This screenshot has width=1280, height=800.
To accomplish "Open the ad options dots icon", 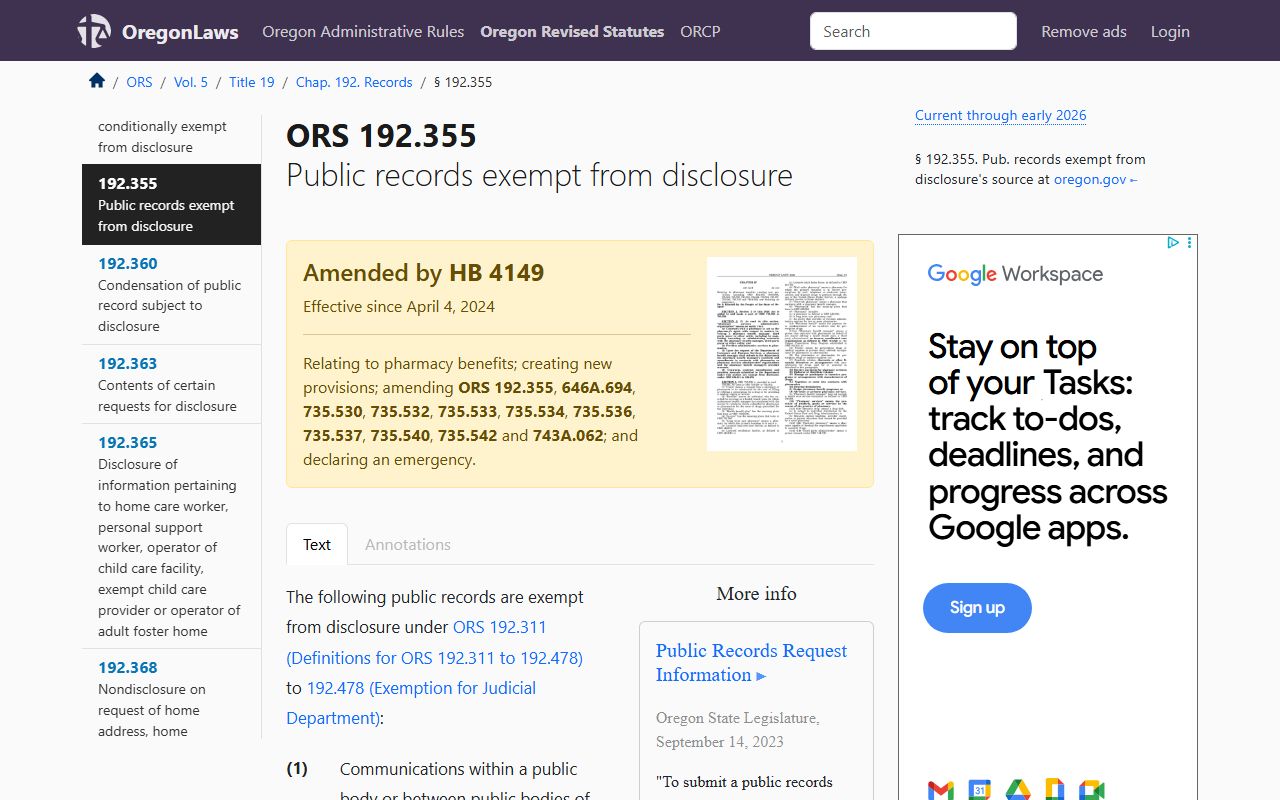I will pyautogui.click(x=1189, y=242).
